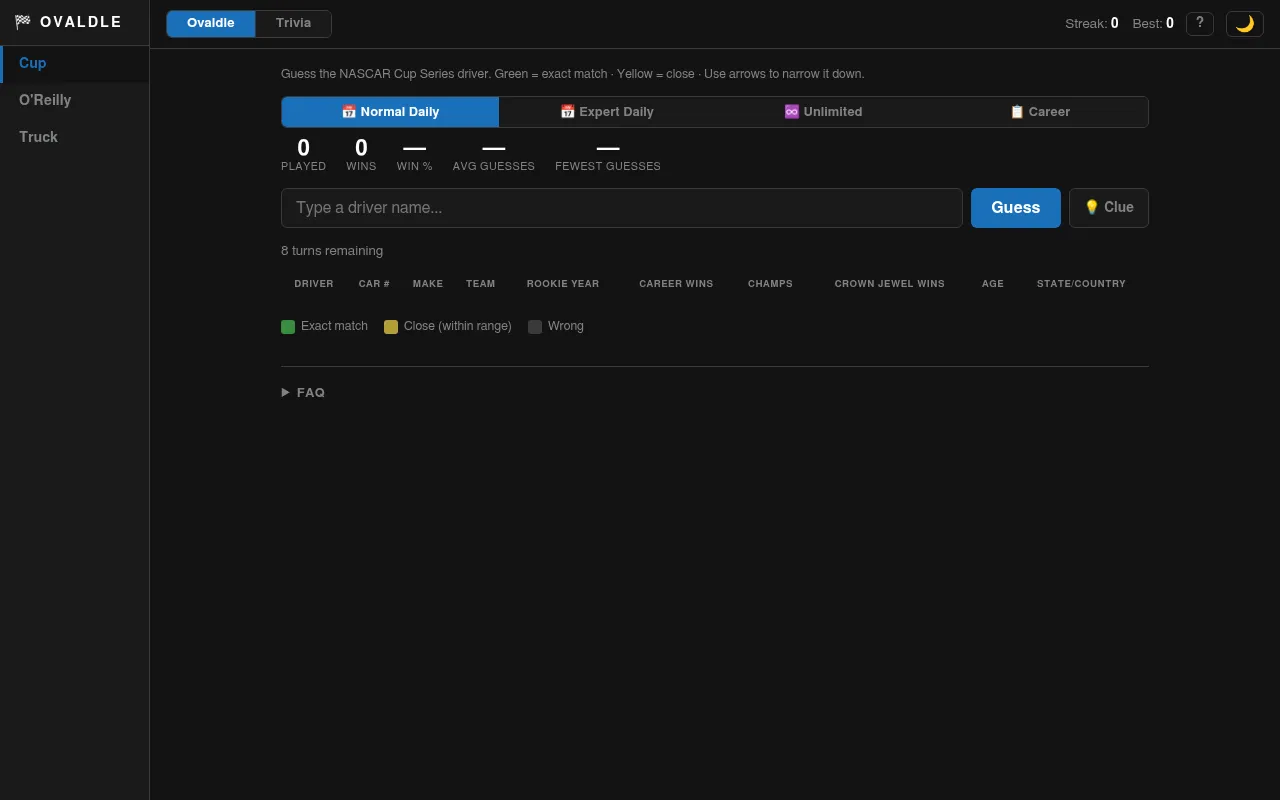
Task: Select the Normal Daily tab
Action: [390, 112]
